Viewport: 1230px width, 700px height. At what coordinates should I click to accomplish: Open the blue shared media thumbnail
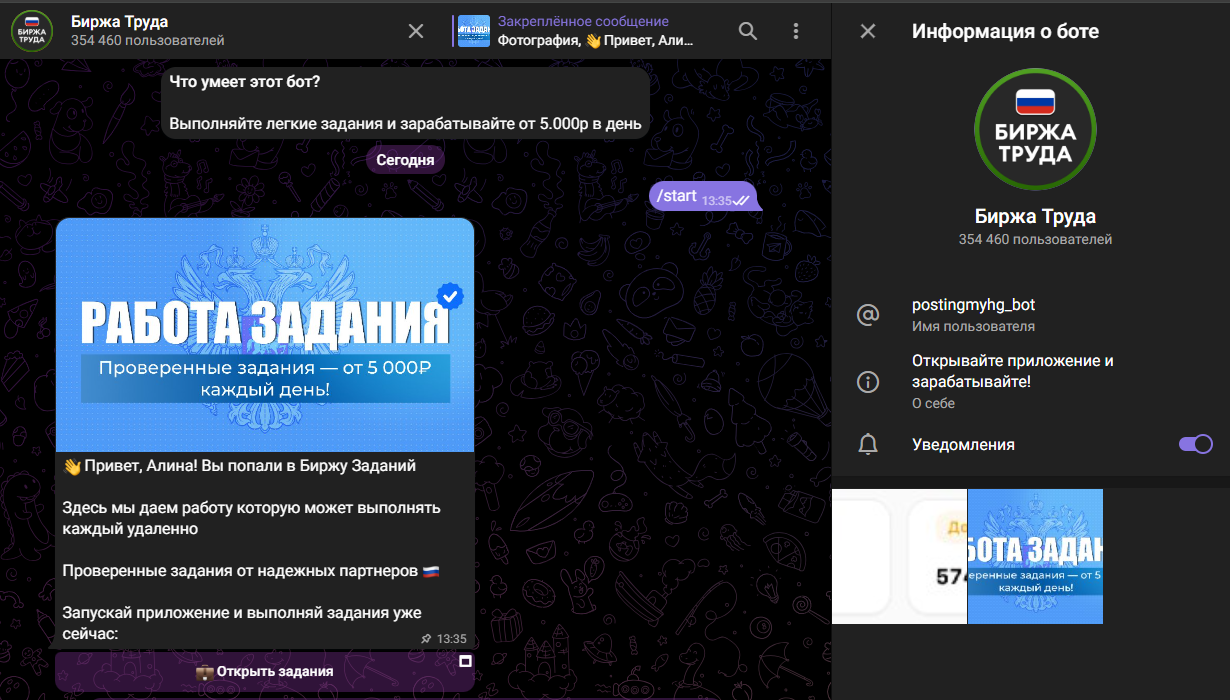(x=1035, y=556)
